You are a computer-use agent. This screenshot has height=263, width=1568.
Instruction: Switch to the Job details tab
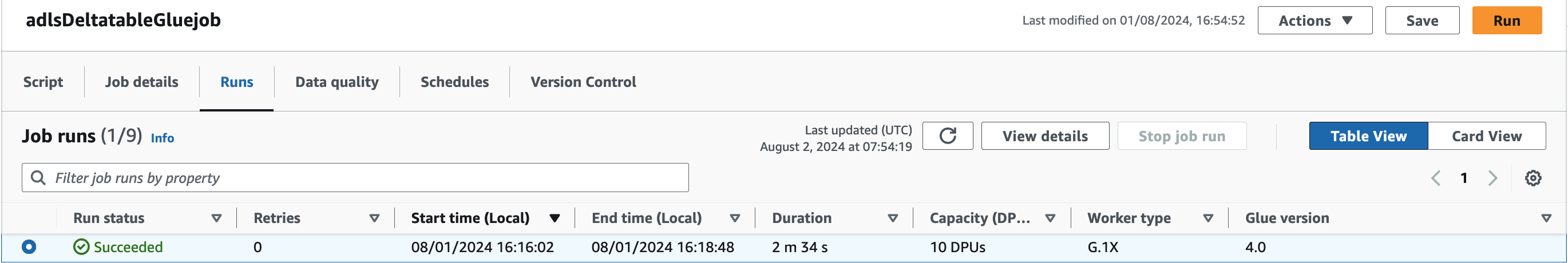142,82
